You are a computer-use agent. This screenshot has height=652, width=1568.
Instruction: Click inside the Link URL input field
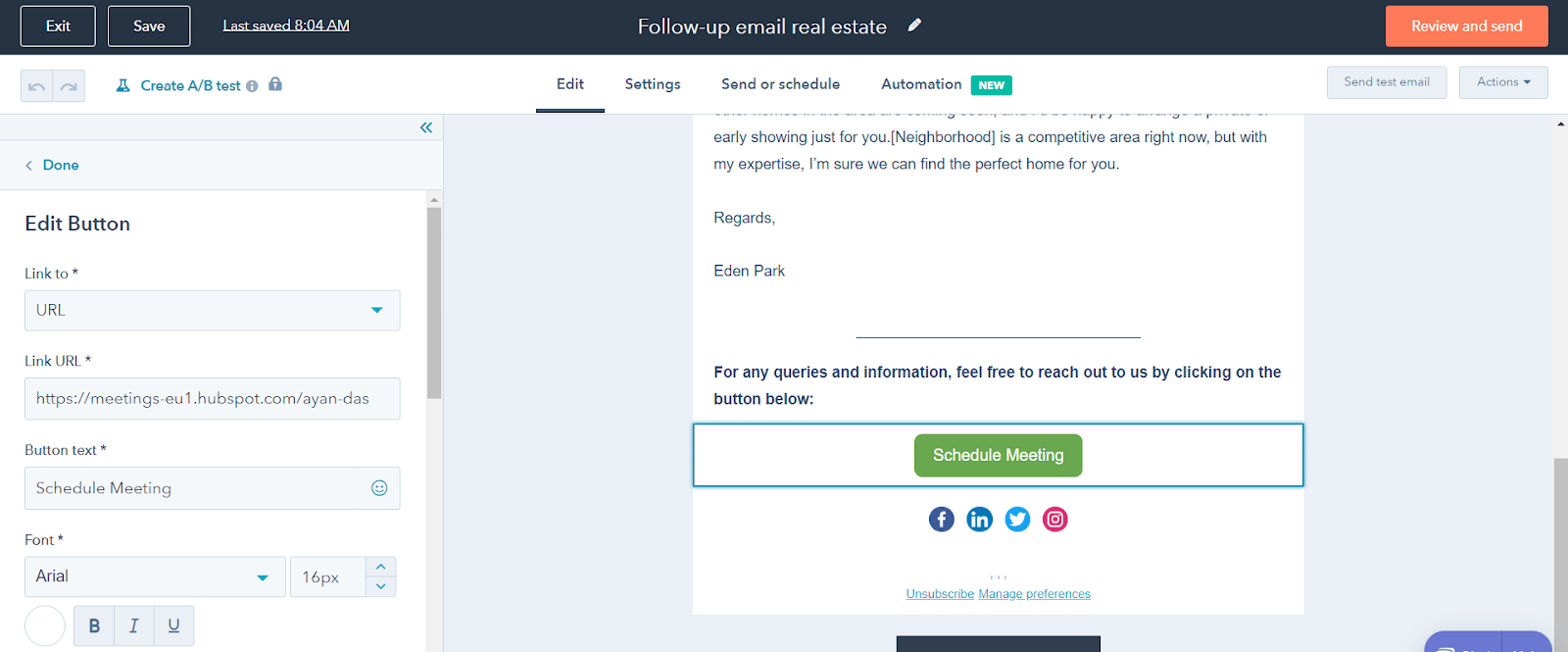[x=212, y=398]
